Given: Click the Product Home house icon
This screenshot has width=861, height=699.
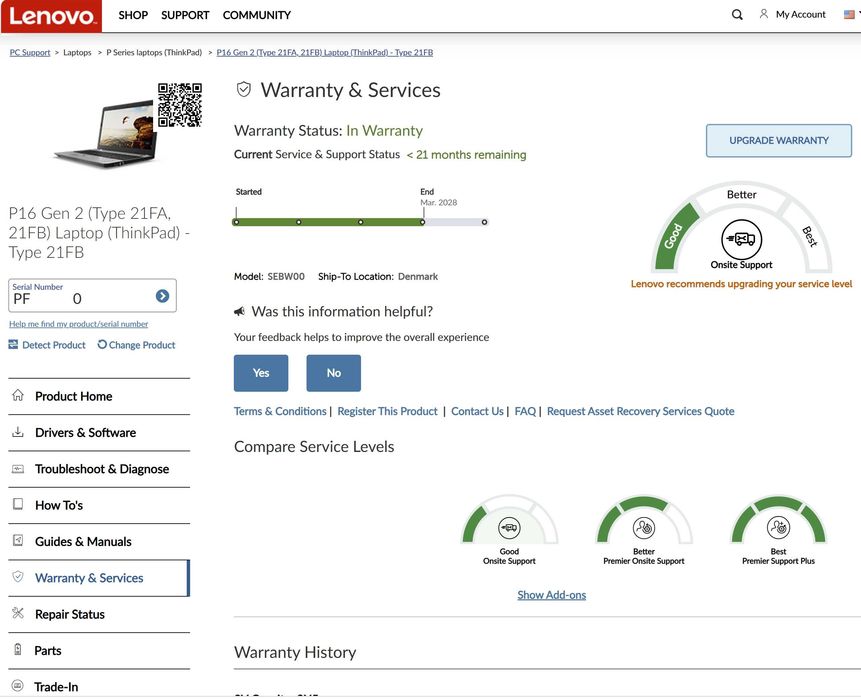Looking at the screenshot, I should (18, 395).
